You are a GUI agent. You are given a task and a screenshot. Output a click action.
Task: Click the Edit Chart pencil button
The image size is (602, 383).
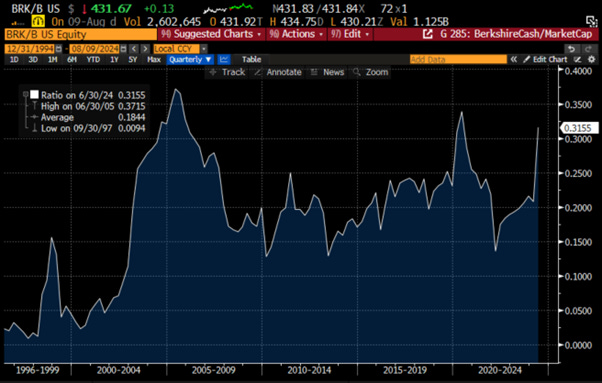tap(545, 59)
